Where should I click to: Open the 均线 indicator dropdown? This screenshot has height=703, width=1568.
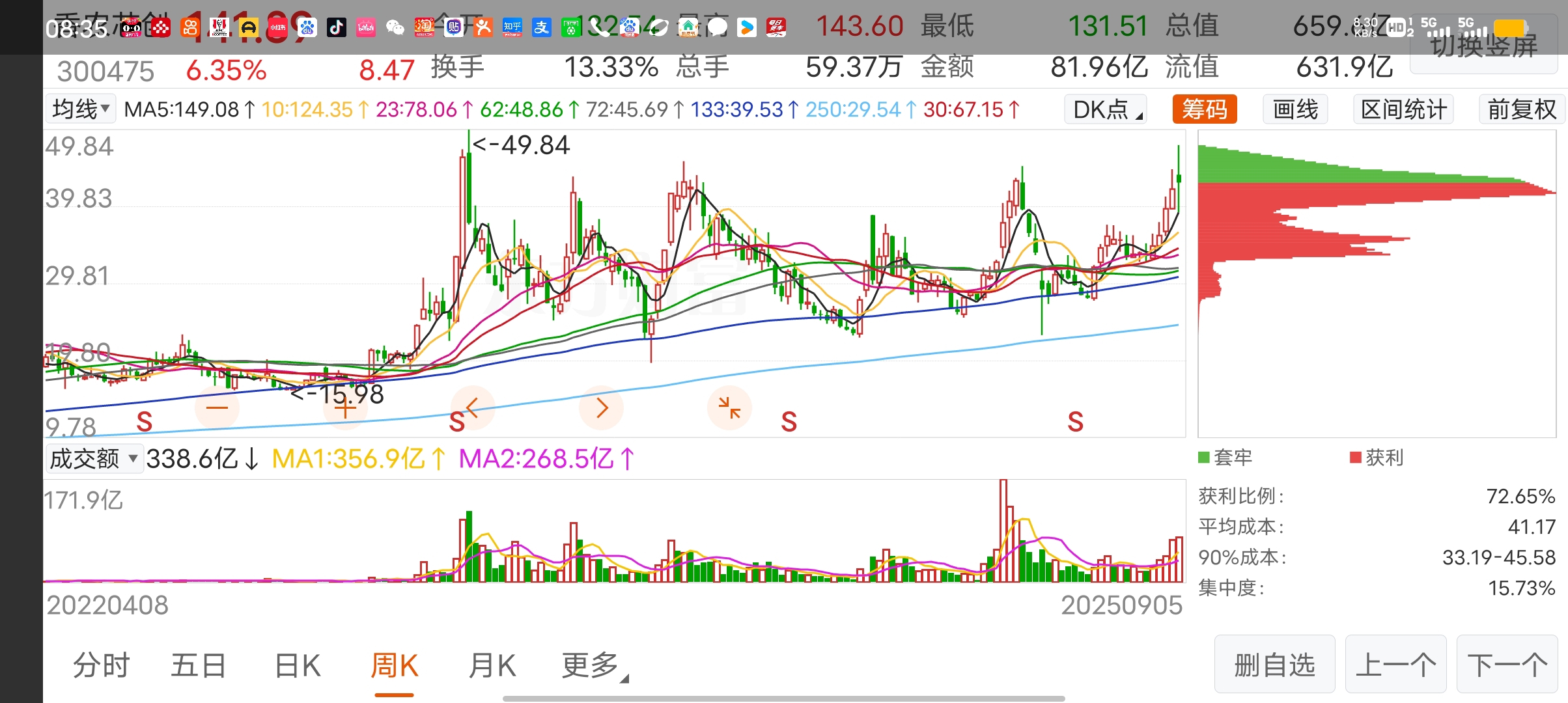tap(81, 109)
